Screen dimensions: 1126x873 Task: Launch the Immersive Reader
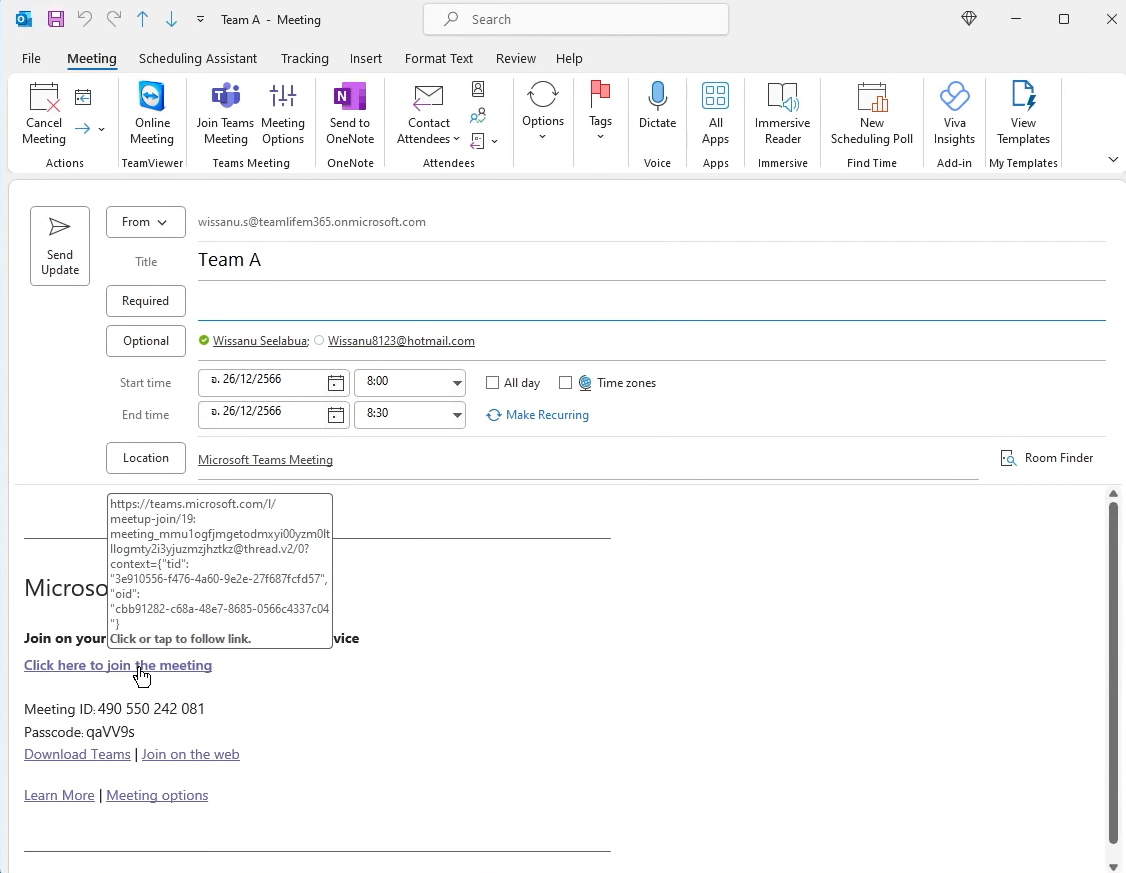pyautogui.click(x=783, y=115)
